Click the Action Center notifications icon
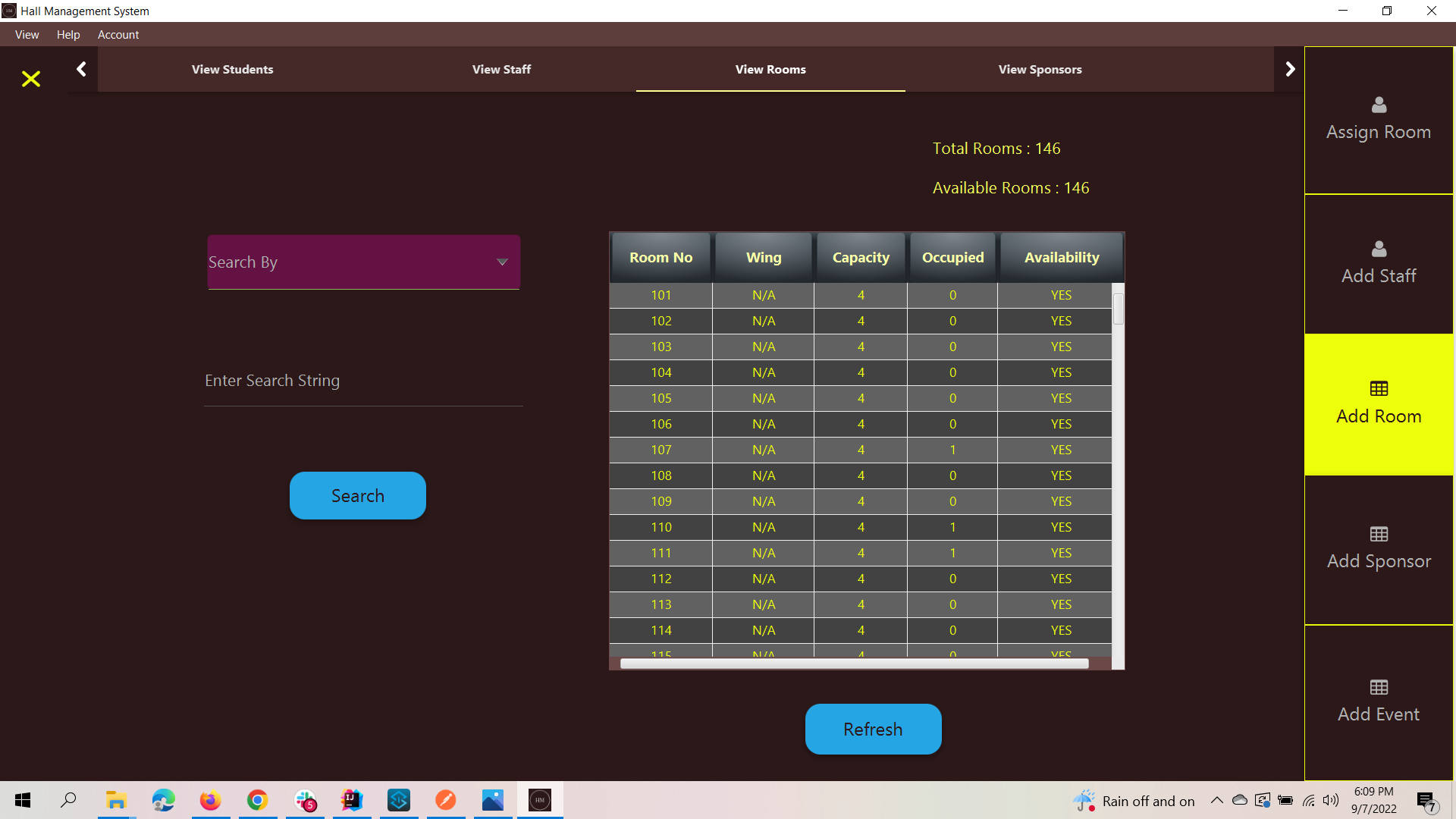 click(1426, 800)
